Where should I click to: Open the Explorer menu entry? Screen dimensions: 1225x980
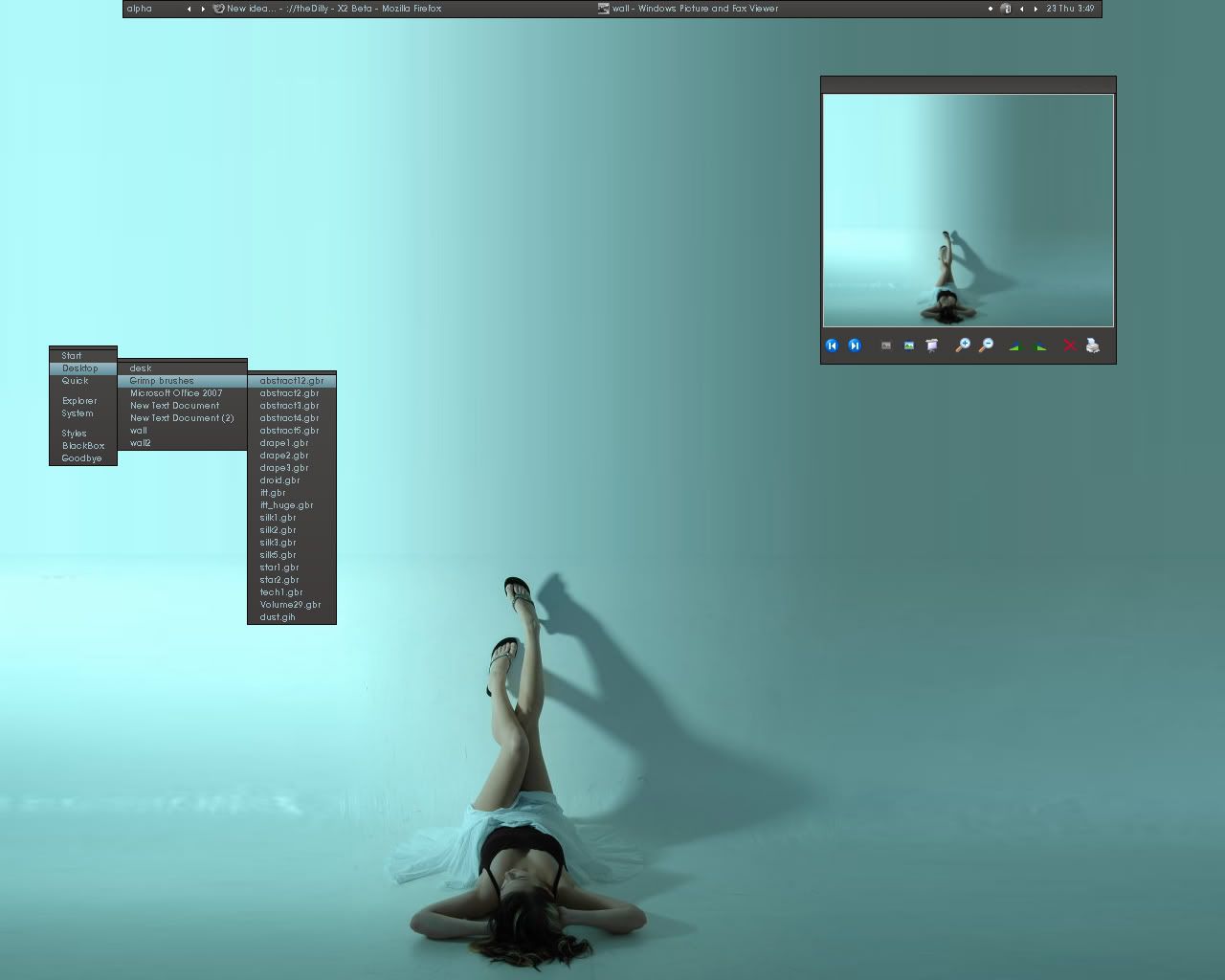(x=83, y=401)
